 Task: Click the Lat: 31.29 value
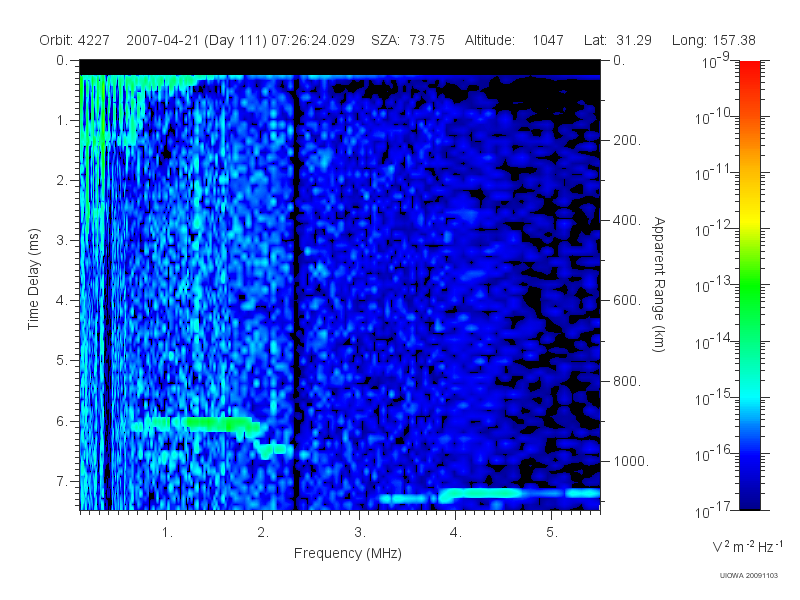pyautogui.click(x=618, y=40)
